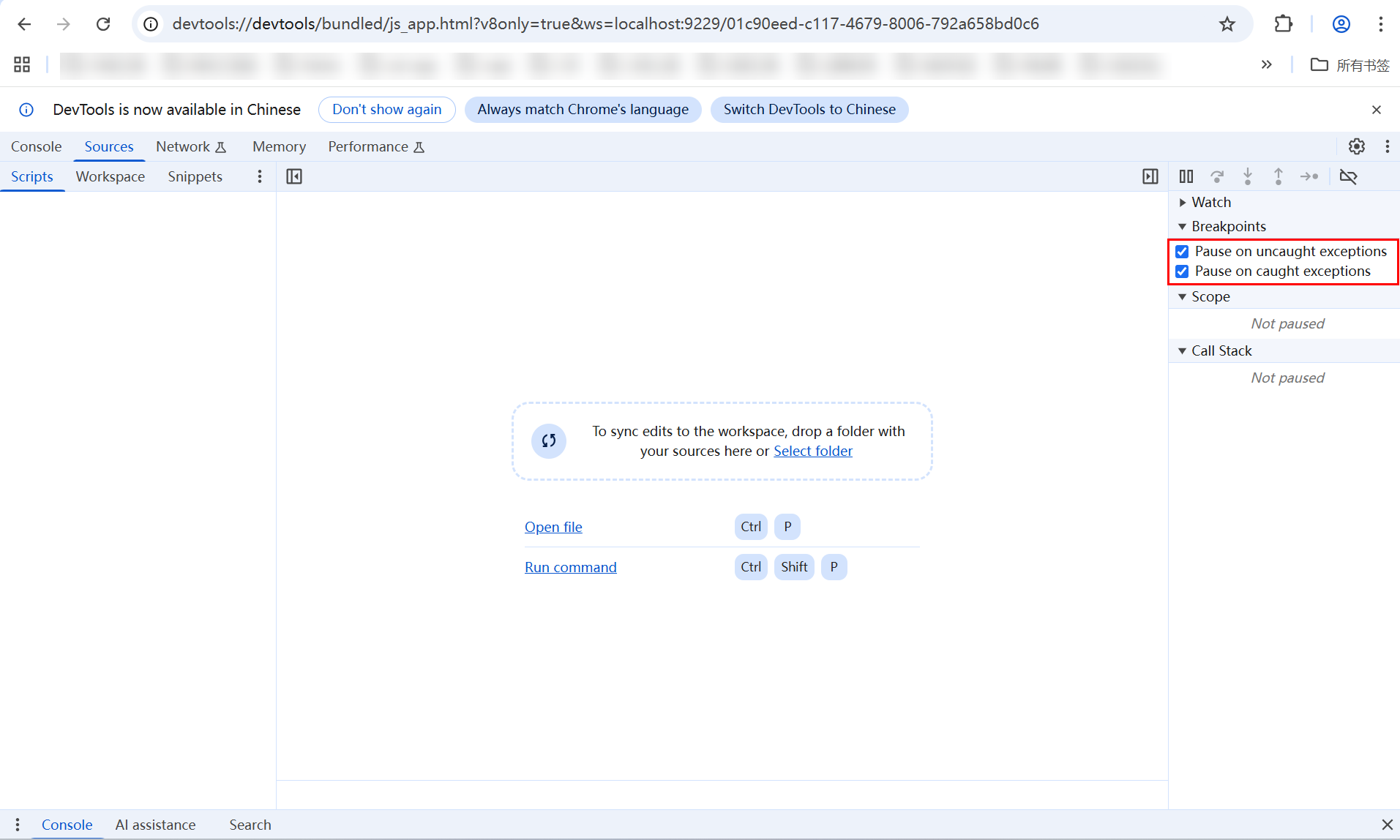Hide the debugger sidebar panel
The image size is (1400, 840).
[x=1150, y=176]
